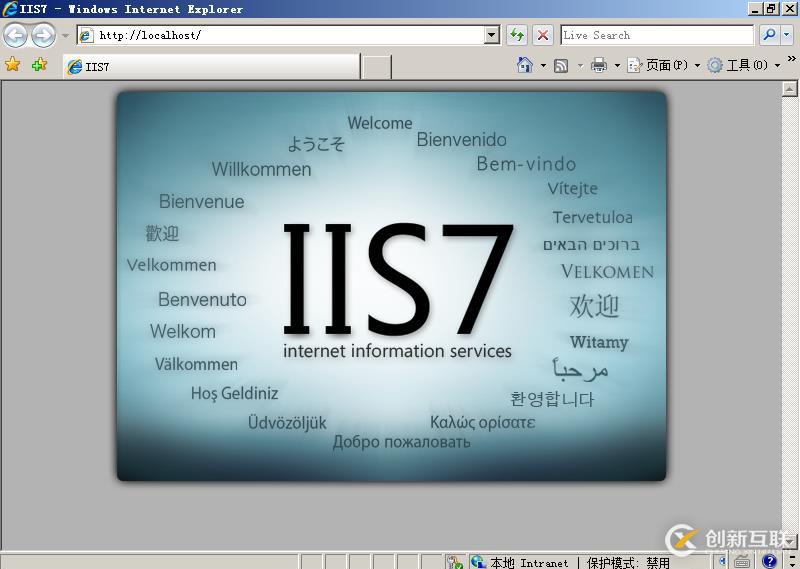Screen dimensions: 800x569
Task: Click the Add to Favorites star-plus icon
Action: tap(39, 65)
